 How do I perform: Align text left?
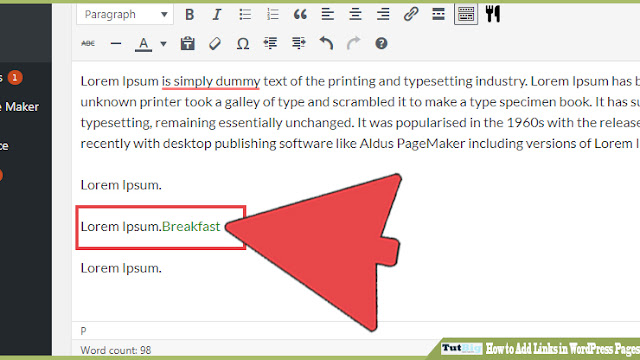click(x=327, y=15)
